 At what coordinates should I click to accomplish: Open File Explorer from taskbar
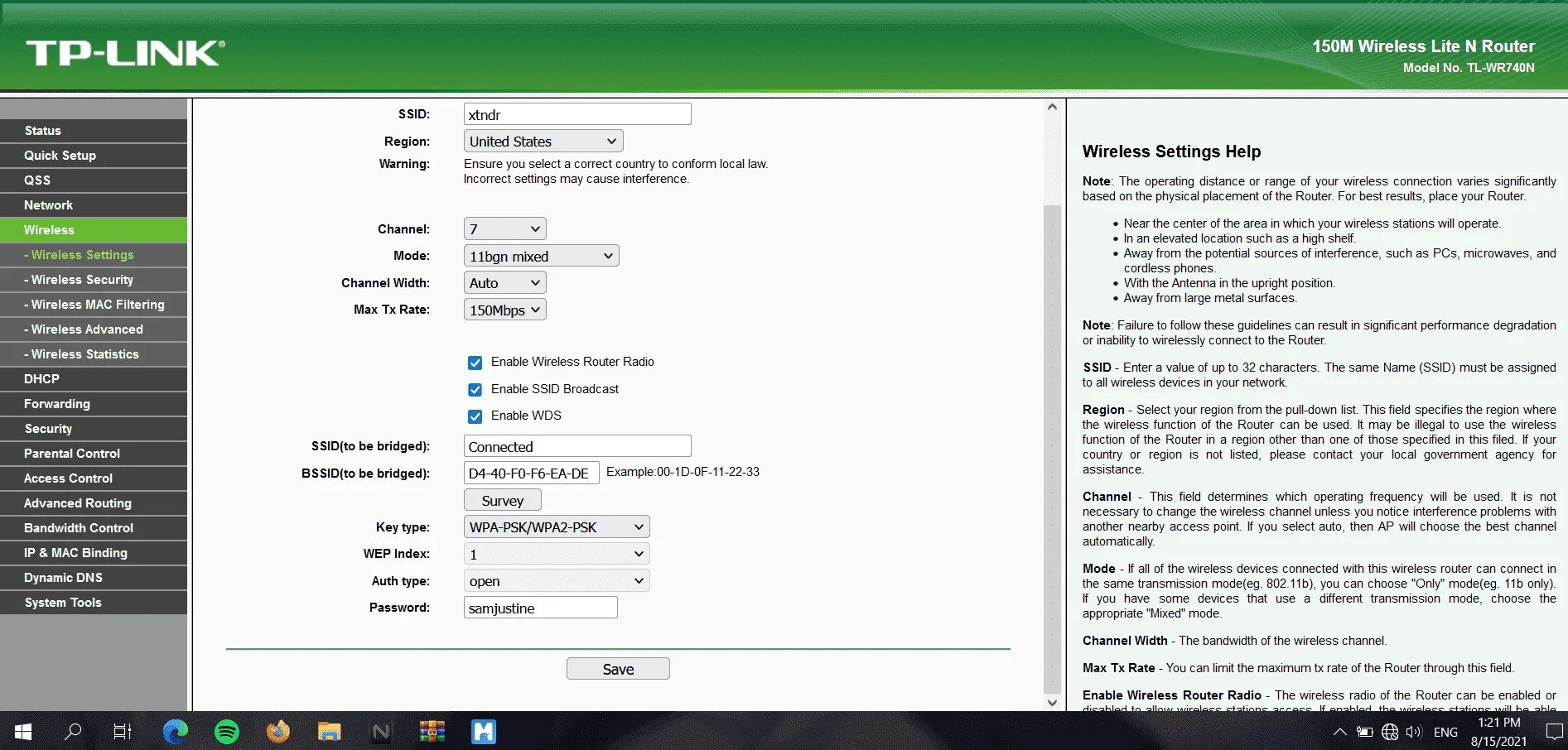click(x=330, y=731)
